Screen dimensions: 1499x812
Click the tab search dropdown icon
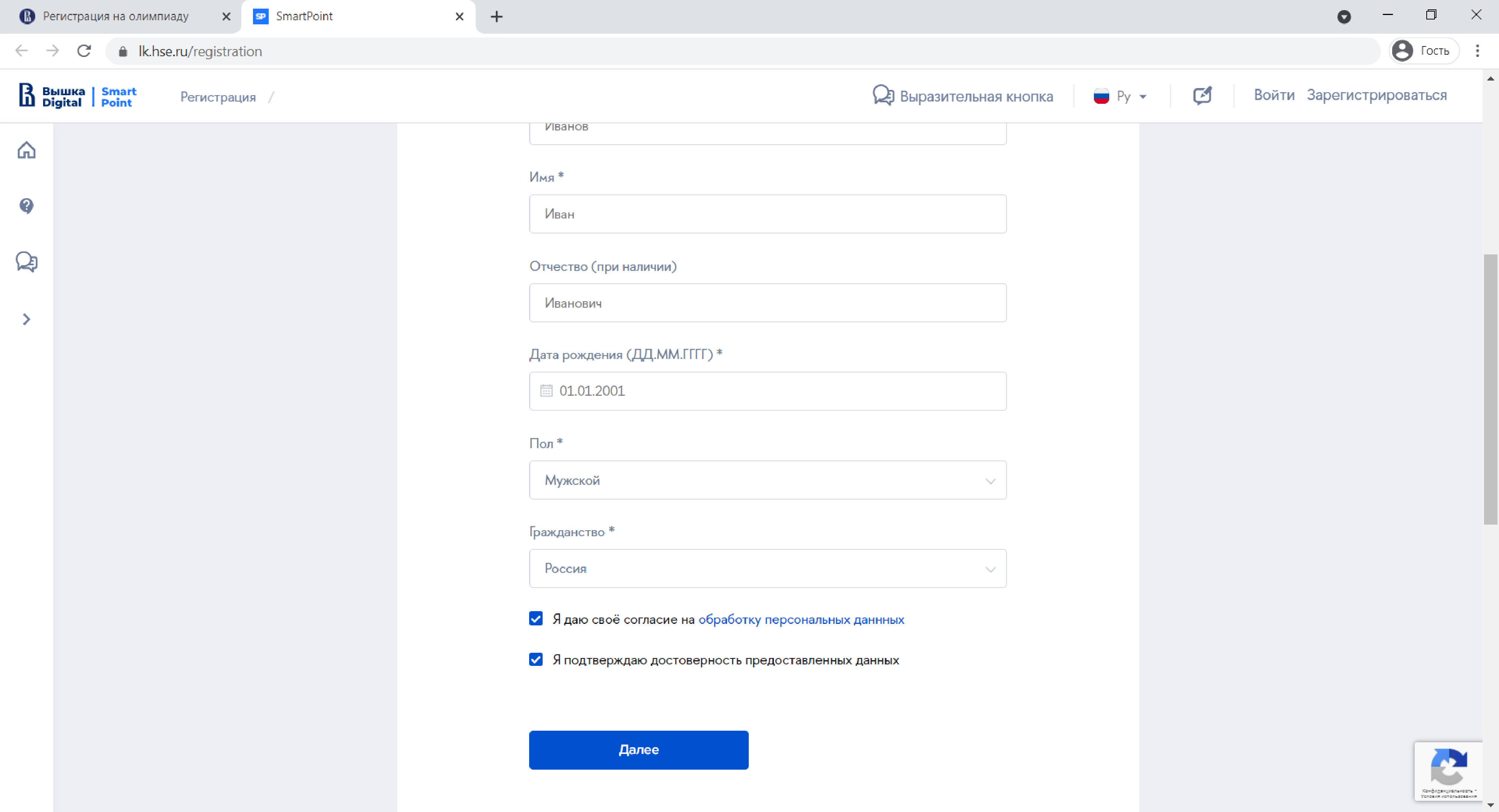[x=1343, y=17]
